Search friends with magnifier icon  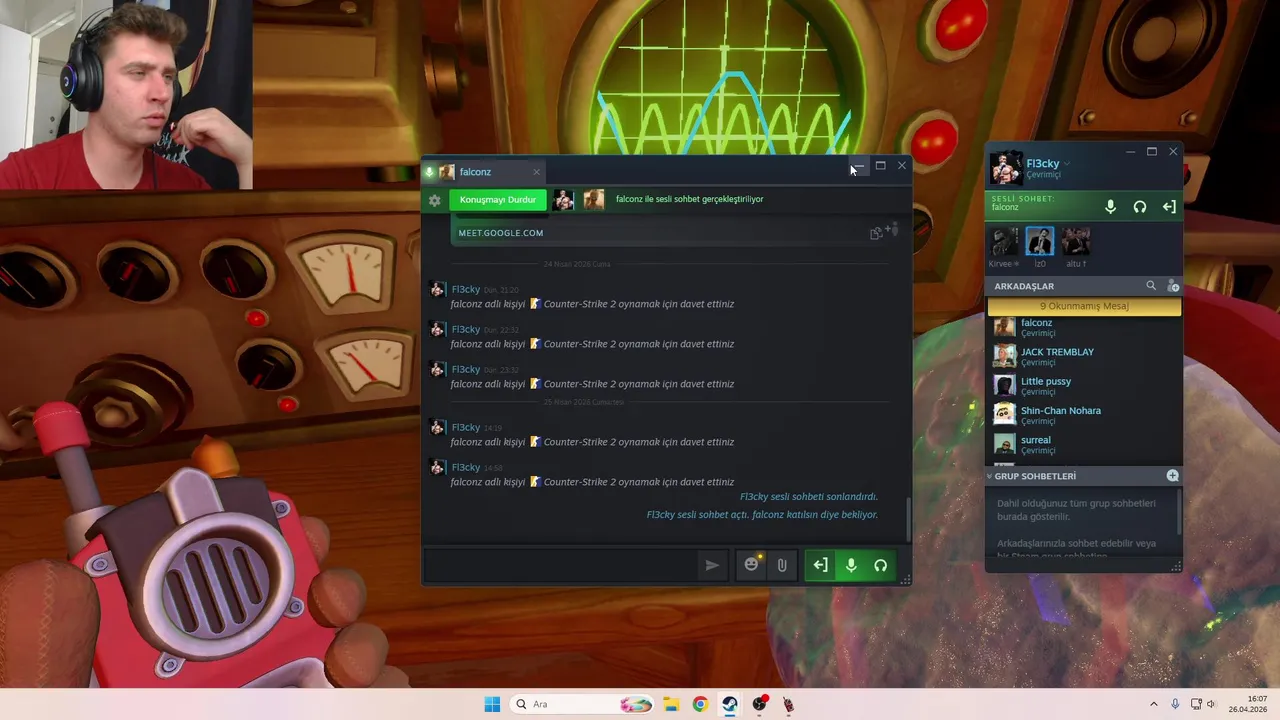[1151, 286]
